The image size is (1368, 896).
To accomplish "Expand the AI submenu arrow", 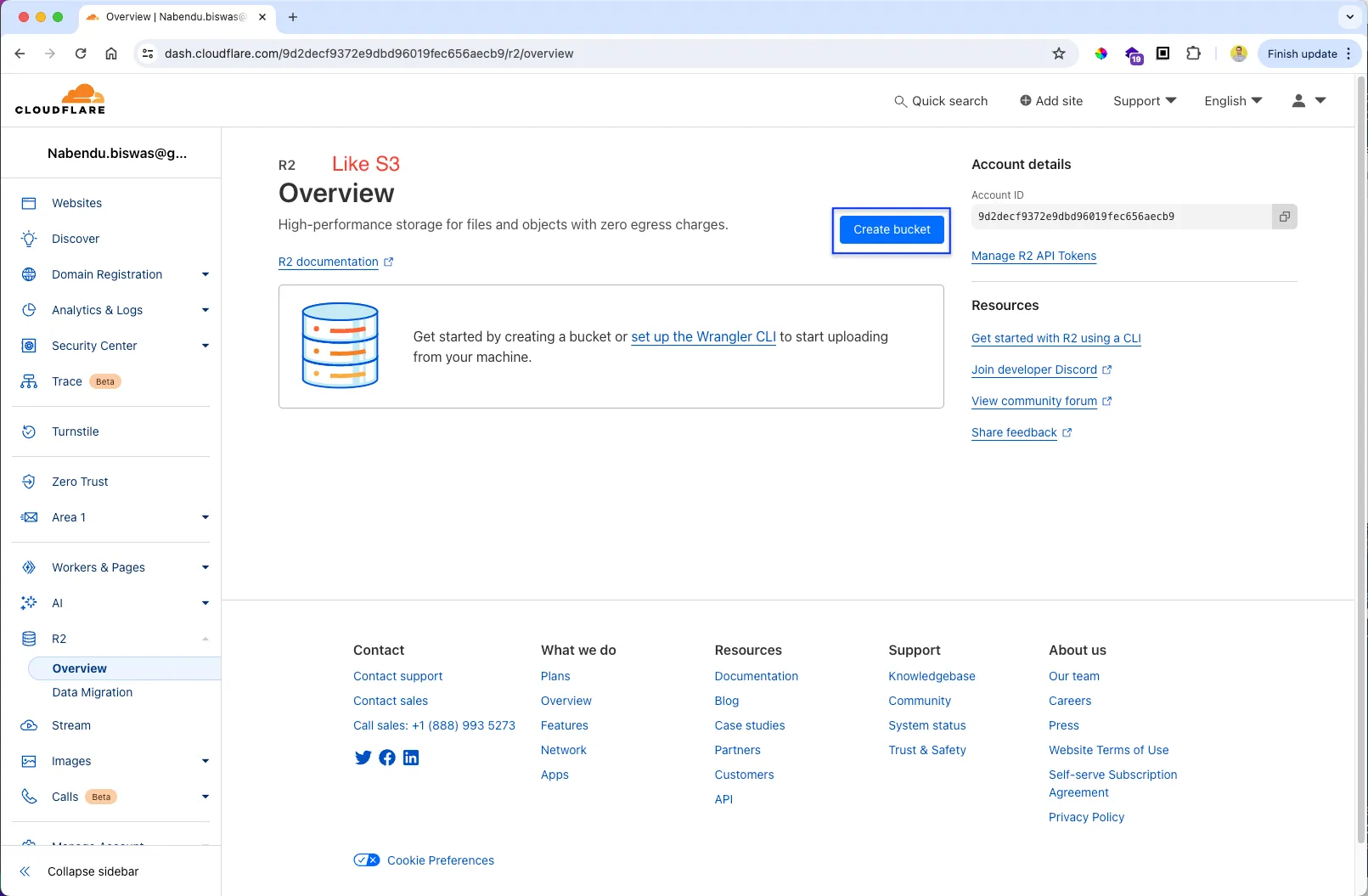I will [205, 603].
